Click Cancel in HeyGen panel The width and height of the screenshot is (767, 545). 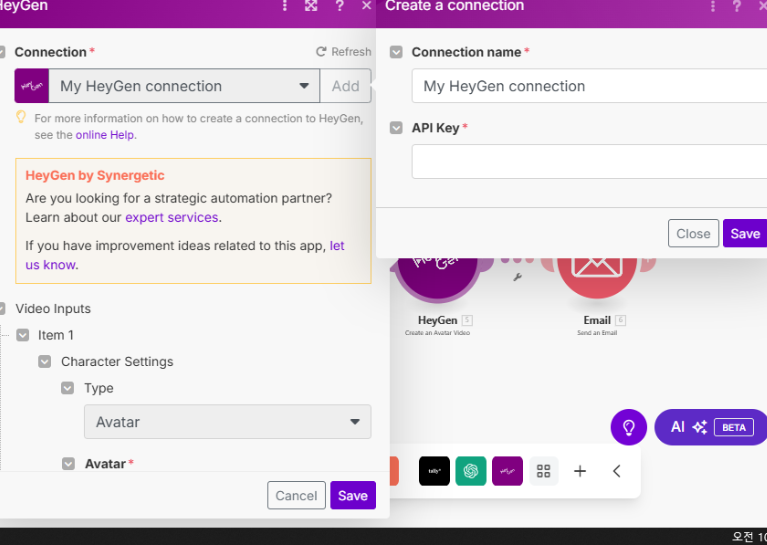(x=296, y=495)
